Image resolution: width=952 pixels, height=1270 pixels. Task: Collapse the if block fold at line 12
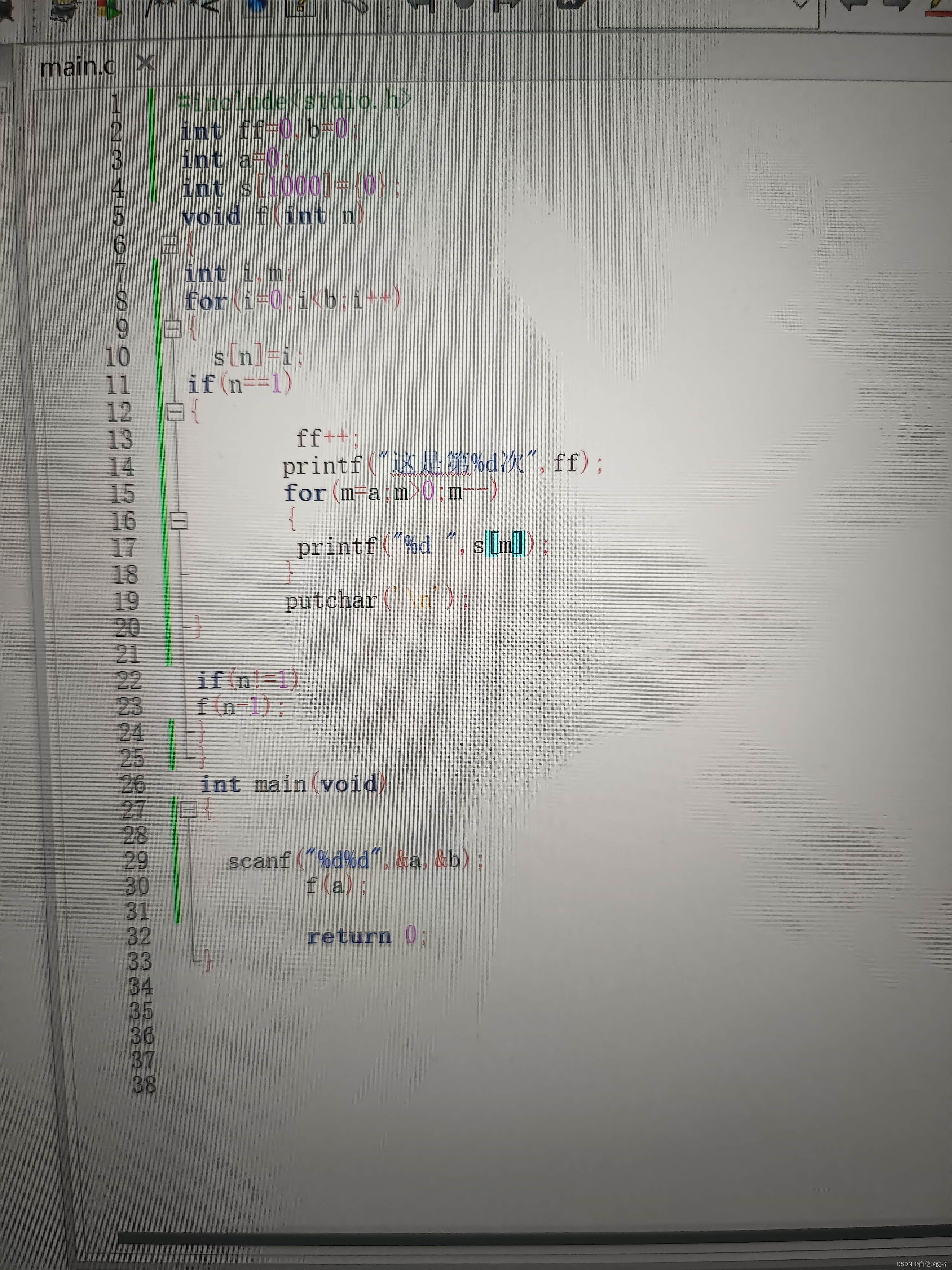[x=175, y=412]
